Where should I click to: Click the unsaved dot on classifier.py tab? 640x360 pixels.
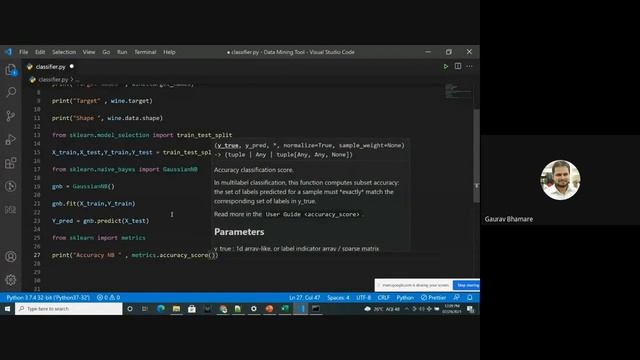[71, 66]
